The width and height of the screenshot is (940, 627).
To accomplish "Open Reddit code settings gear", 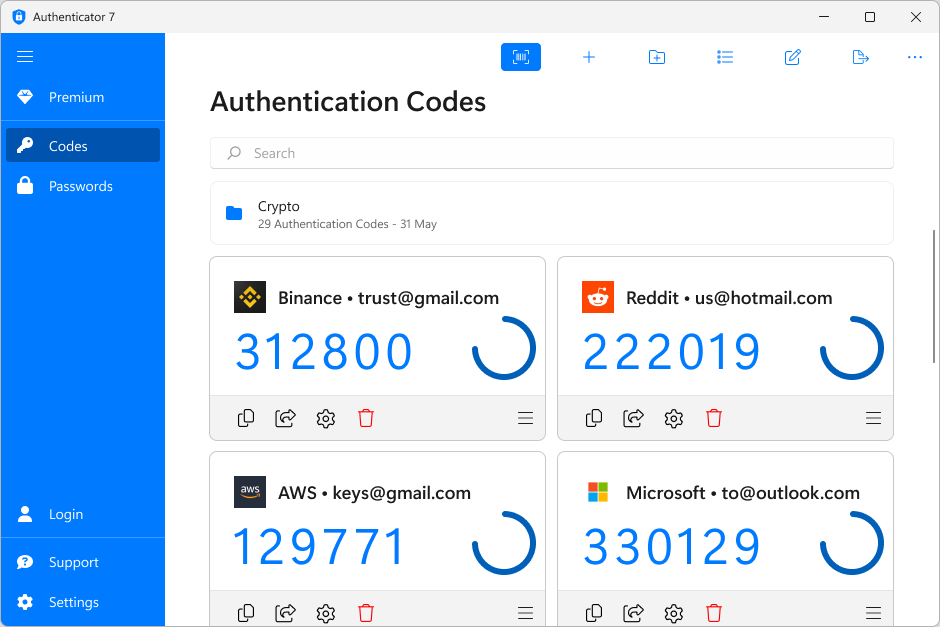I will [x=673, y=418].
